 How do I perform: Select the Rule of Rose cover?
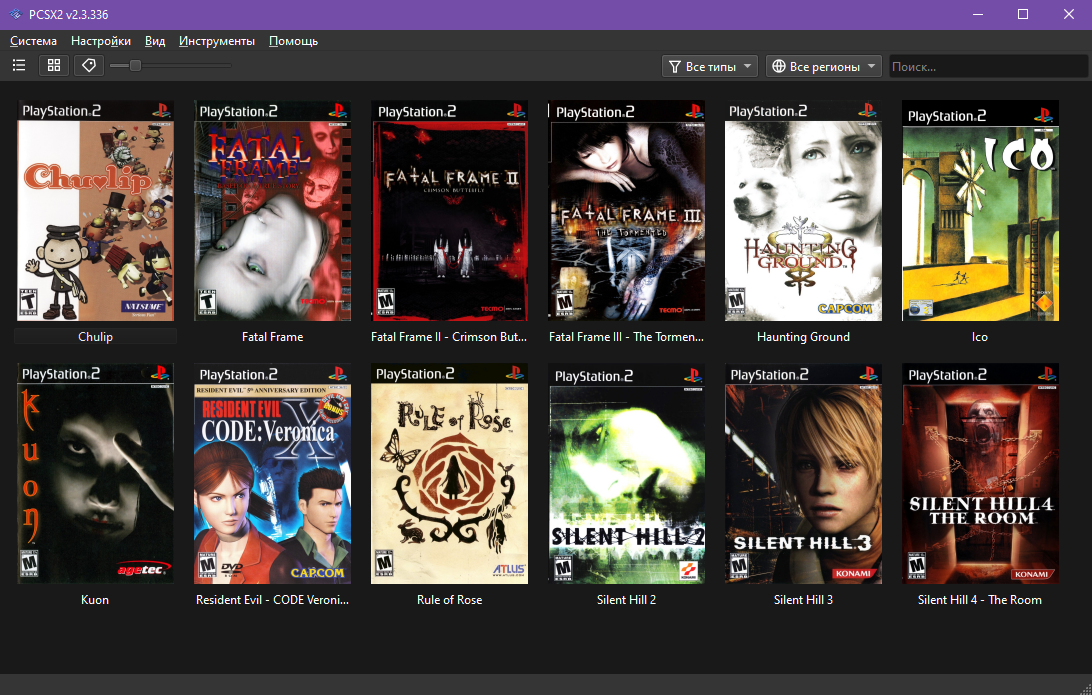[x=449, y=474]
